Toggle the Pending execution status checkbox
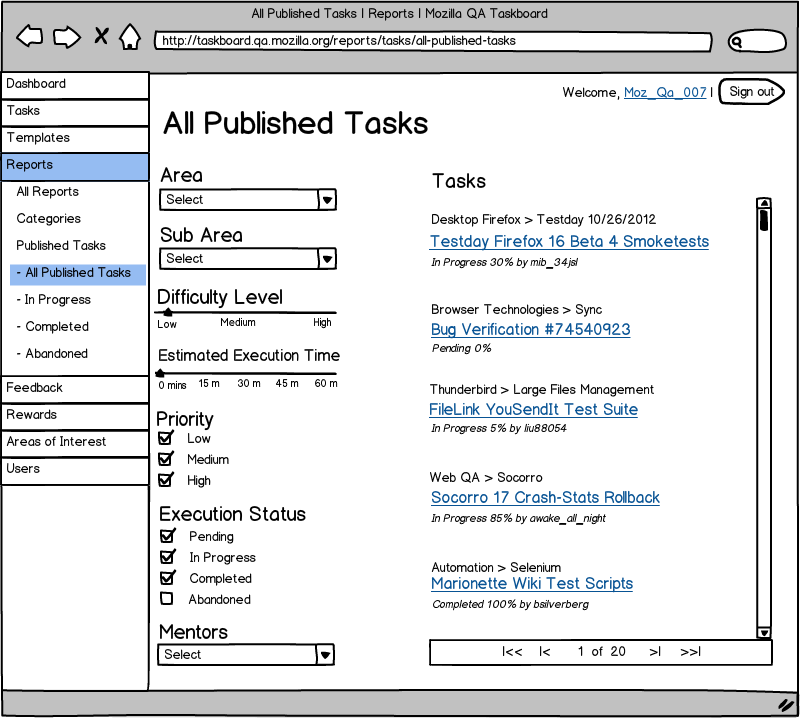 click(x=167, y=536)
